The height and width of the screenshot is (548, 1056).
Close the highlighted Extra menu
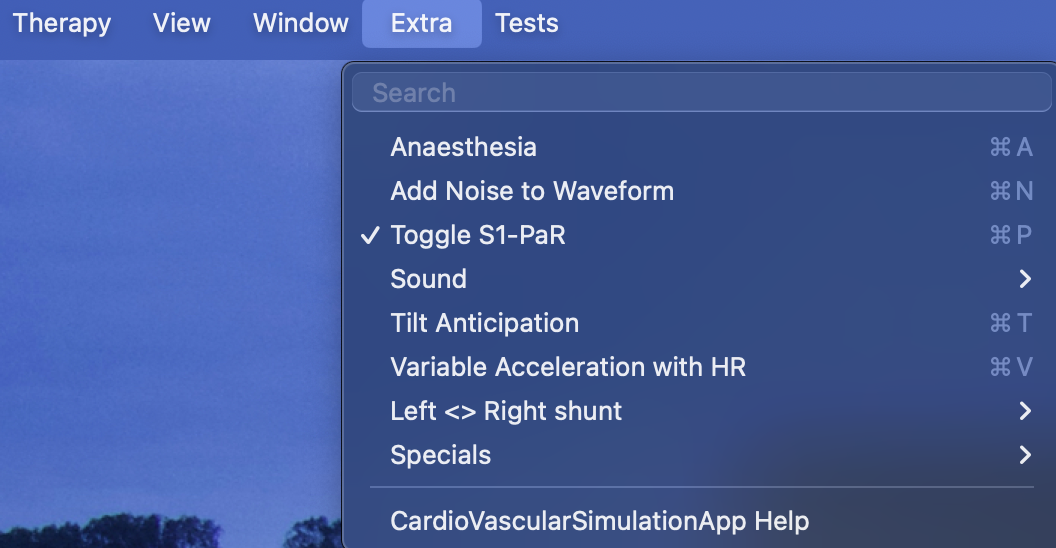421,23
